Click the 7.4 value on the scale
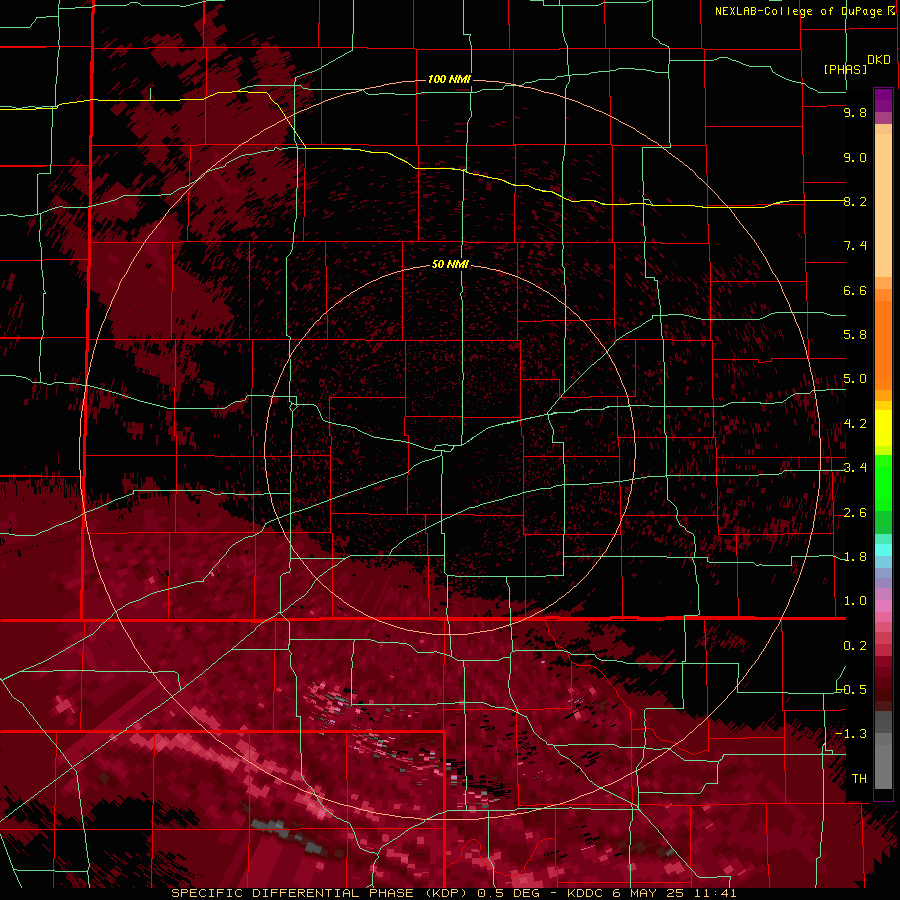The height and width of the screenshot is (900, 900). tap(855, 246)
